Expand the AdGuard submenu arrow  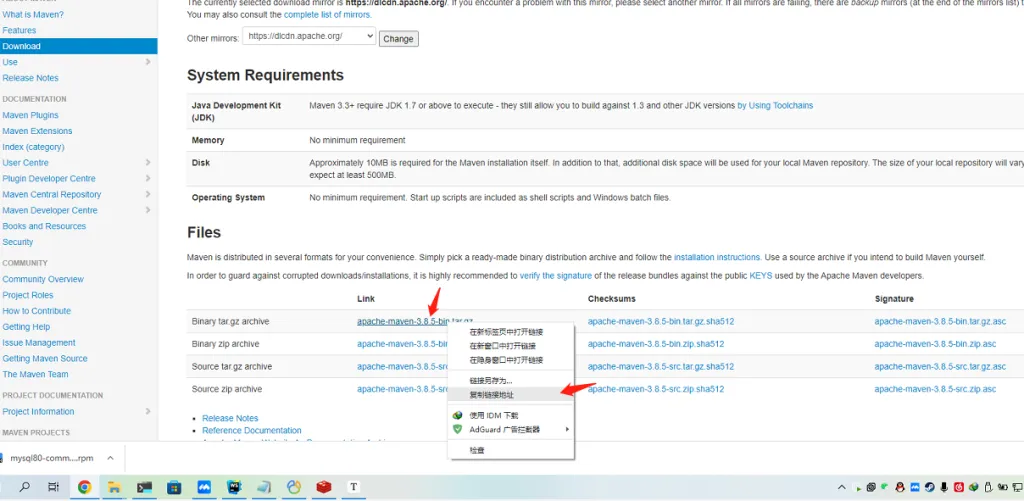(x=567, y=429)
